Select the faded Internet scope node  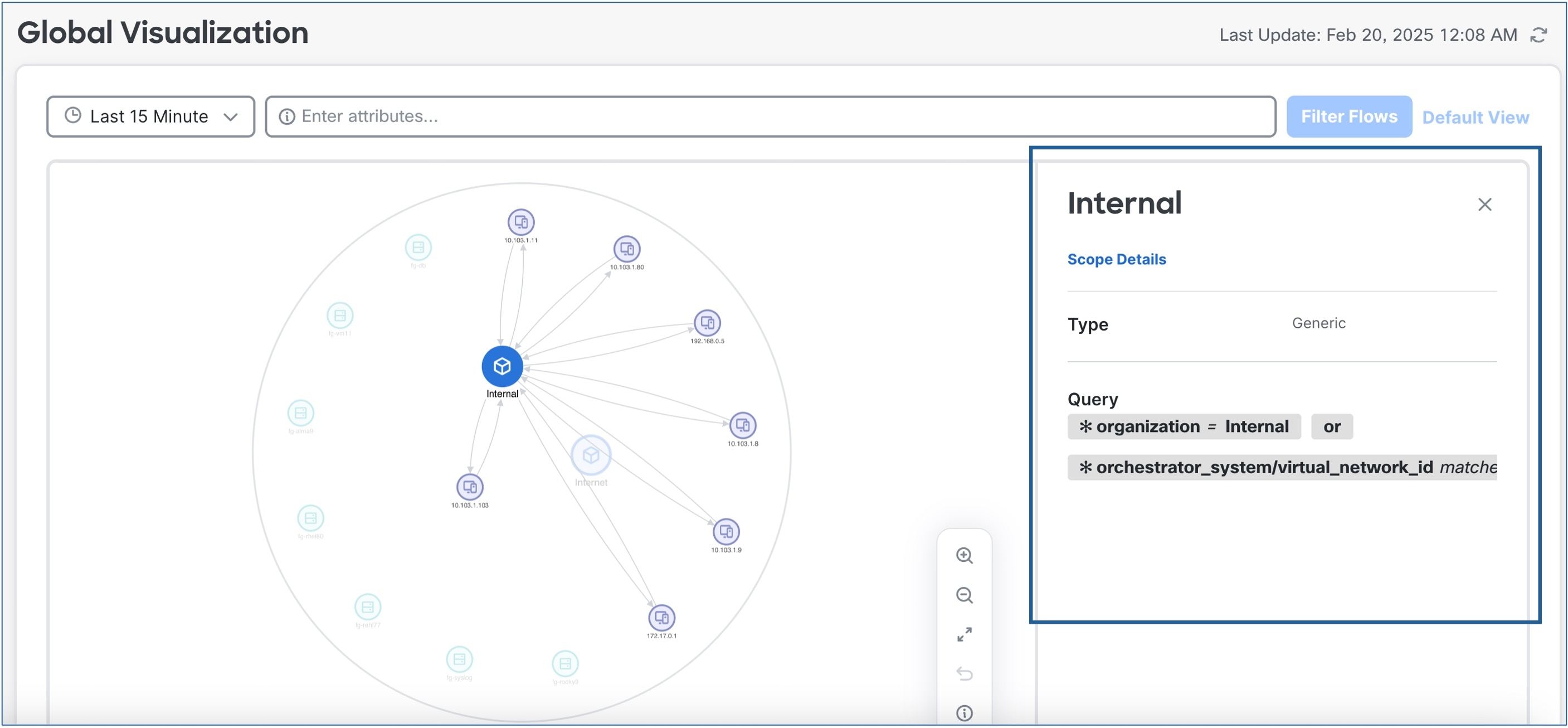point(591,455)
